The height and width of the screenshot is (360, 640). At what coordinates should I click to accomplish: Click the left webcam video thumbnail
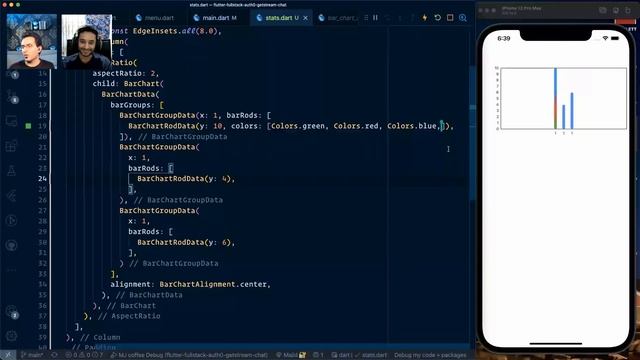click(32, 41)
